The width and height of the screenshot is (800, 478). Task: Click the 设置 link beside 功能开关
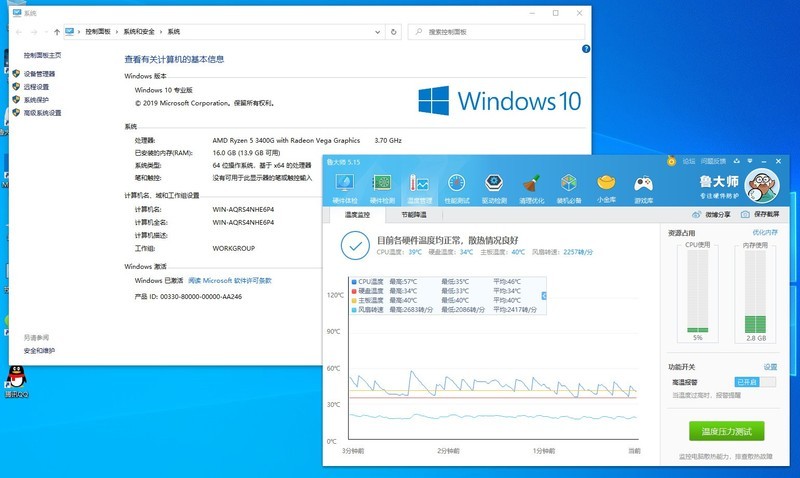tap(770, 367)
